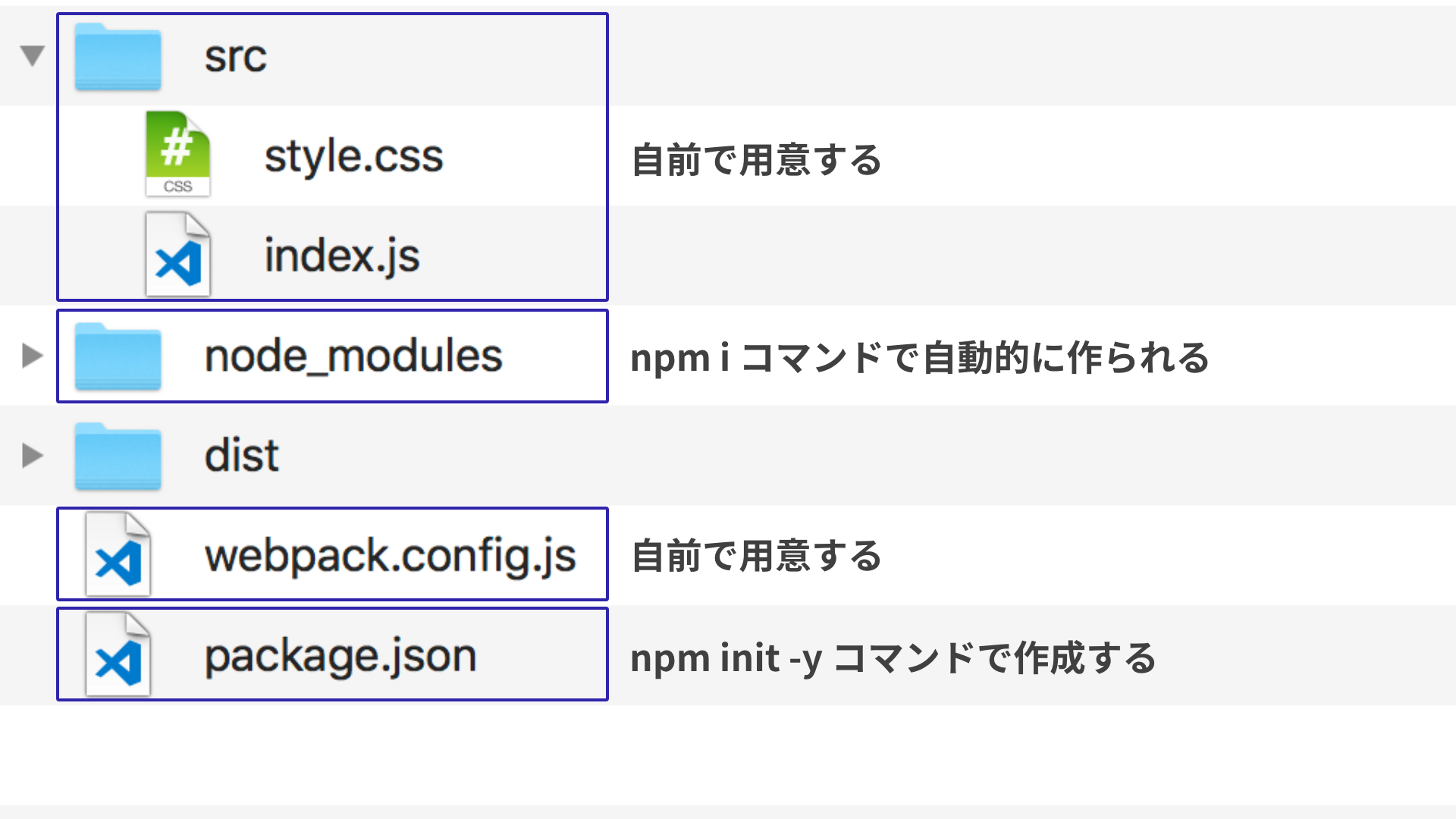Click the 'npm init -y' annotation text
Screen dimensions: 1456x819
[893, 657]
